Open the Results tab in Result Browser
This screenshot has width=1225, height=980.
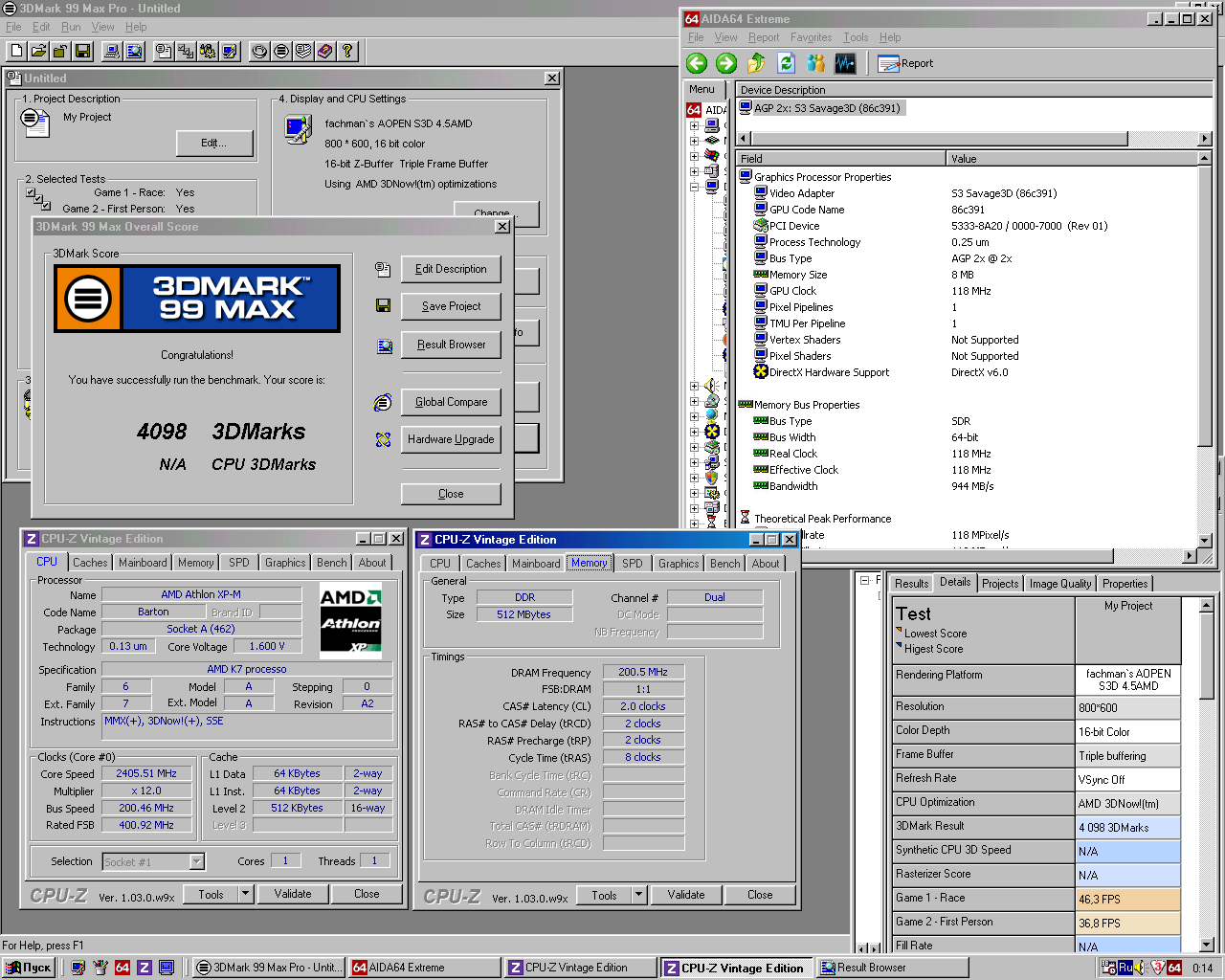tap(911, 584)
